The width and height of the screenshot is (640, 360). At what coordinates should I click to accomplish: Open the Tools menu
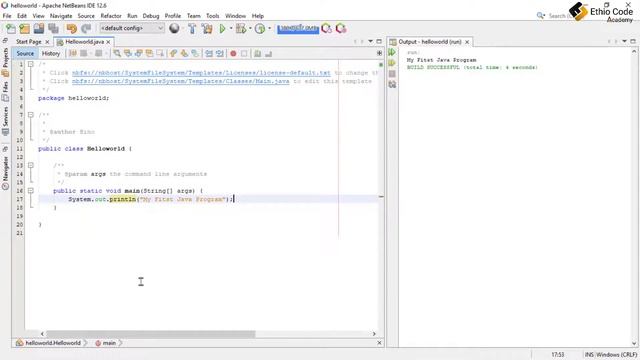point(213,16)
